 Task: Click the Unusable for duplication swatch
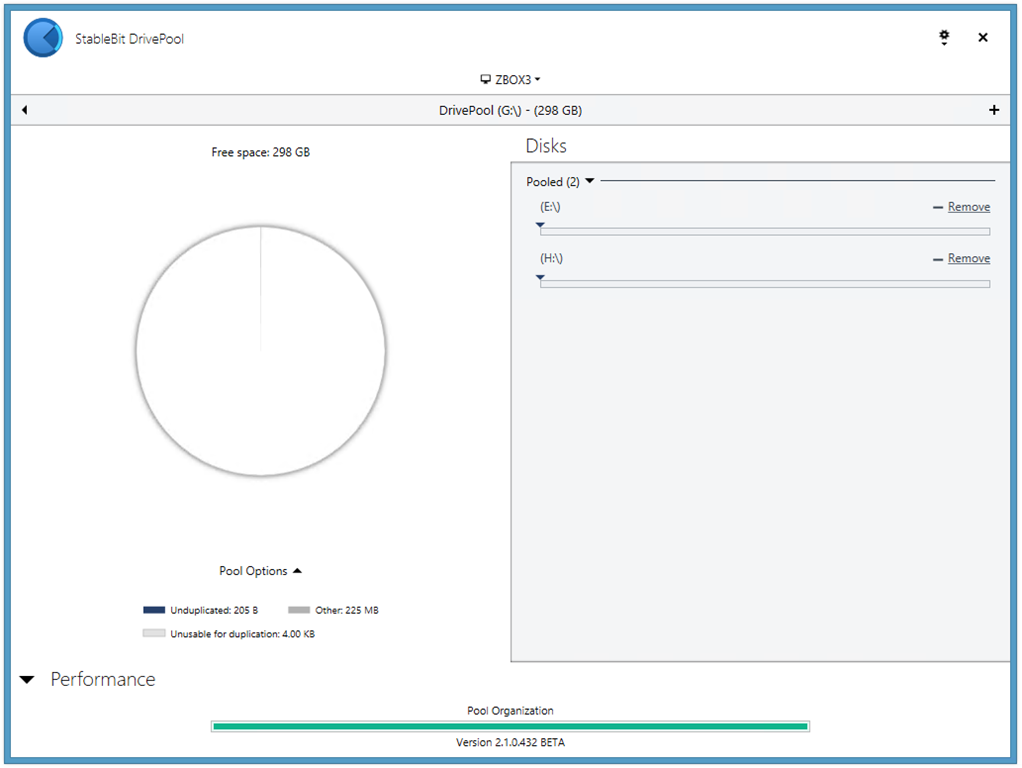click(x=154, y=633)
